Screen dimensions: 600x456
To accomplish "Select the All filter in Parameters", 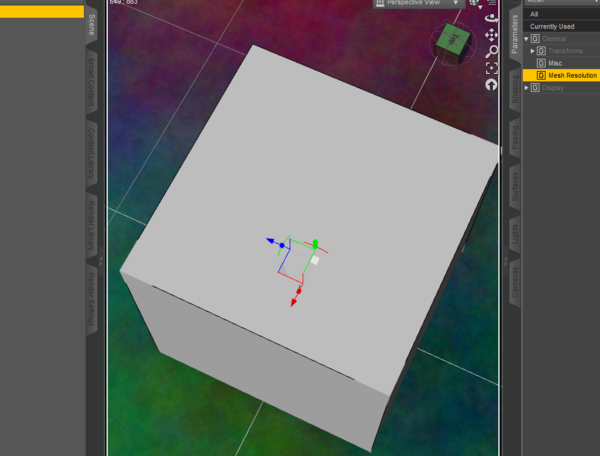I will 561,14.
